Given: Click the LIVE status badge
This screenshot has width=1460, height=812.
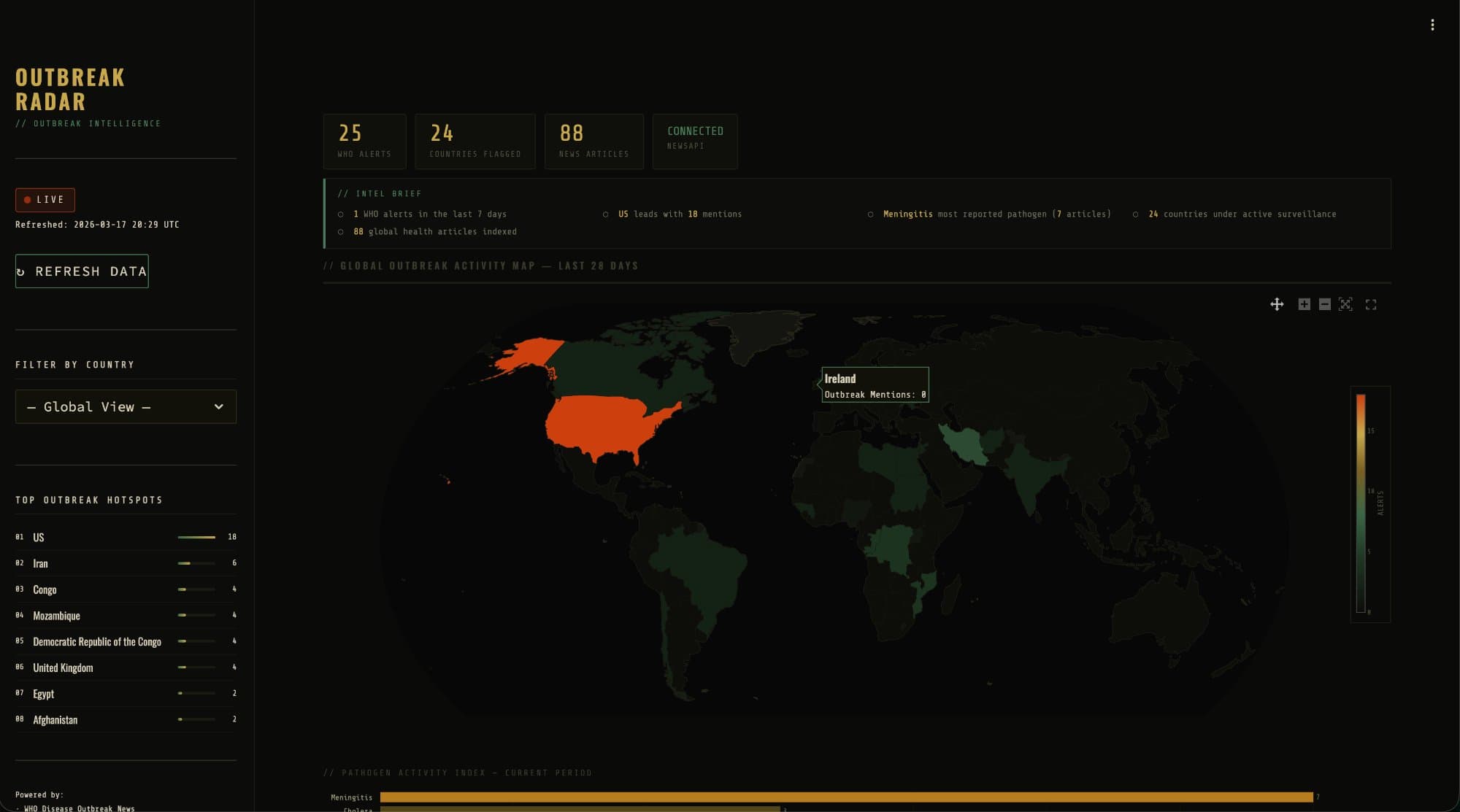Looking at the screenshot, I should point(45,199).
